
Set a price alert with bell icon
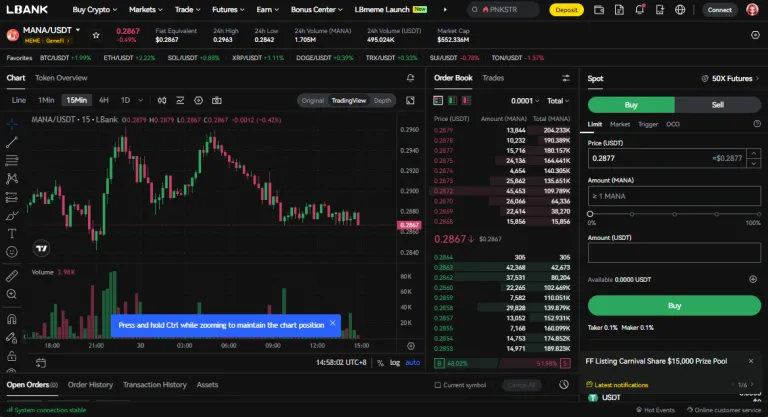(410, 78)
